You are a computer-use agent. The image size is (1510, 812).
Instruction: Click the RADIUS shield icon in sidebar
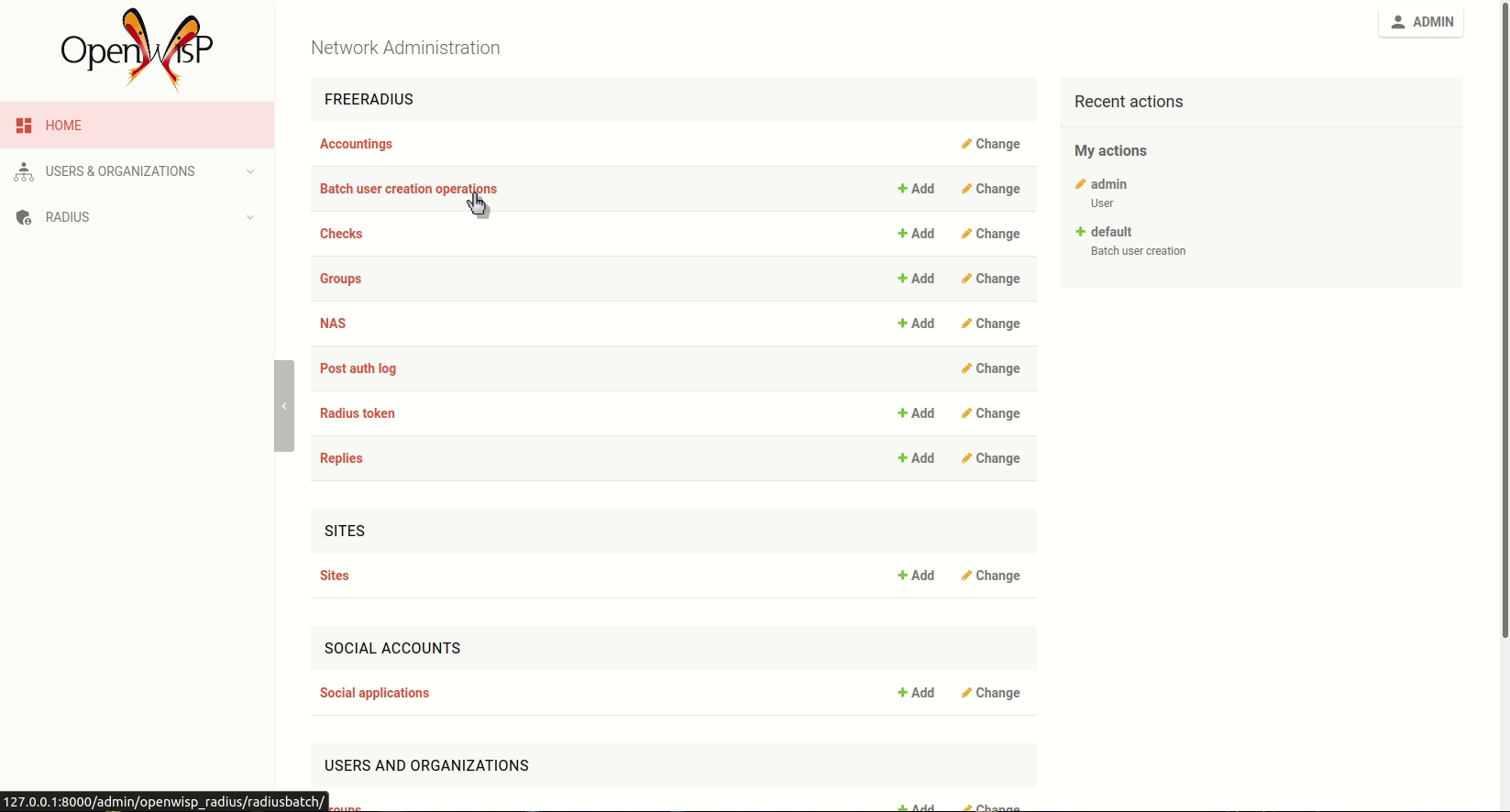click(24, 217)
